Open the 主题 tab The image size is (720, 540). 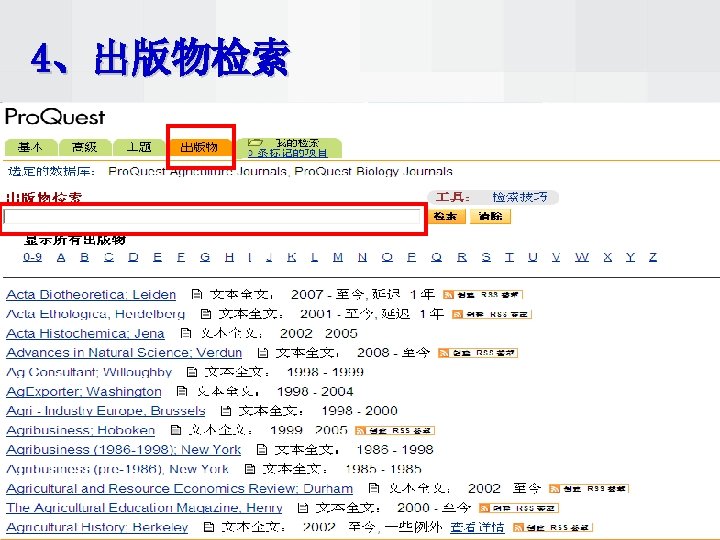click(139, 147)
